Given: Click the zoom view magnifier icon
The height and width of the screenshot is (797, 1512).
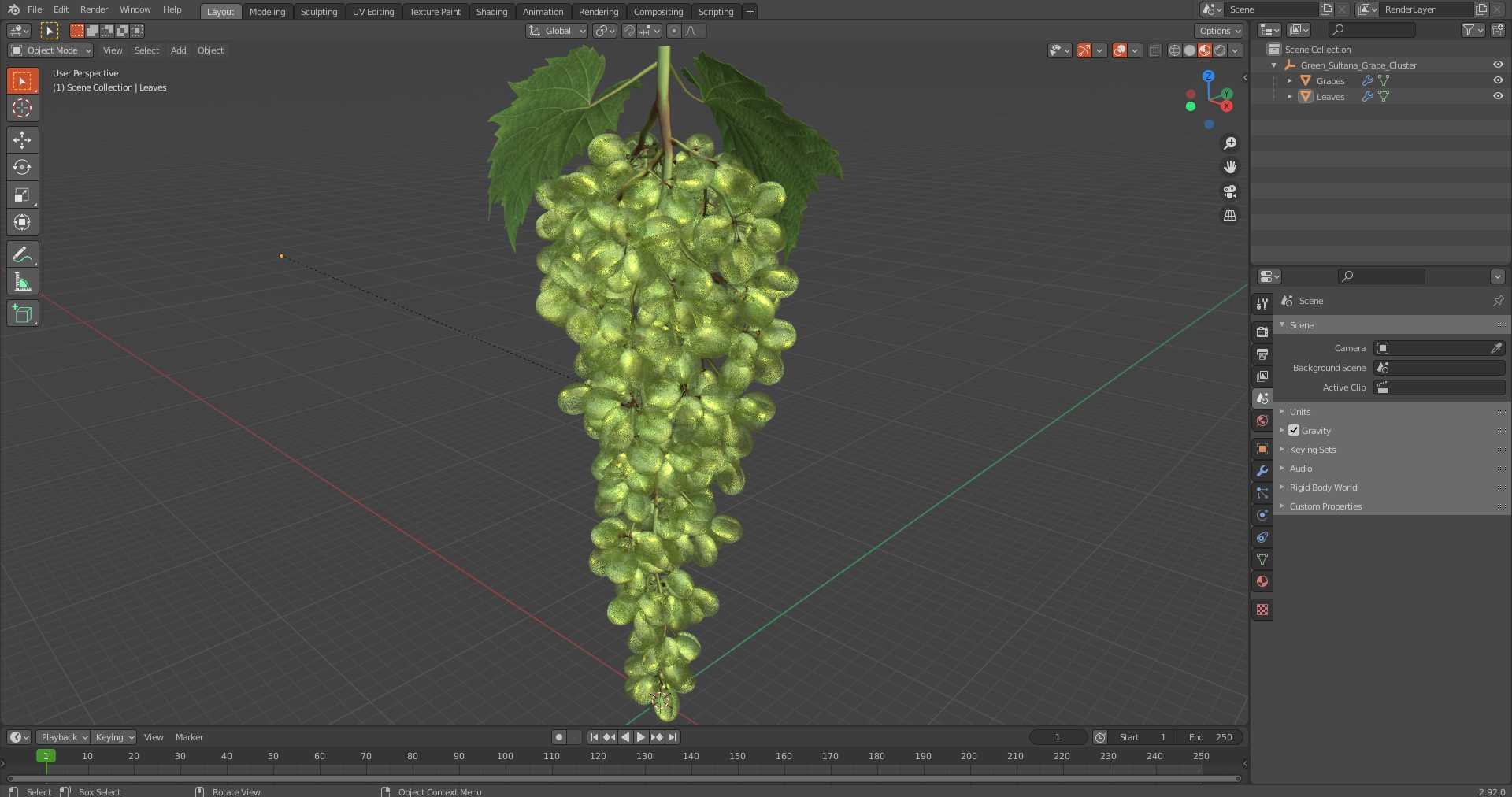Looking at the screenshot, I should click(1229, 143).
